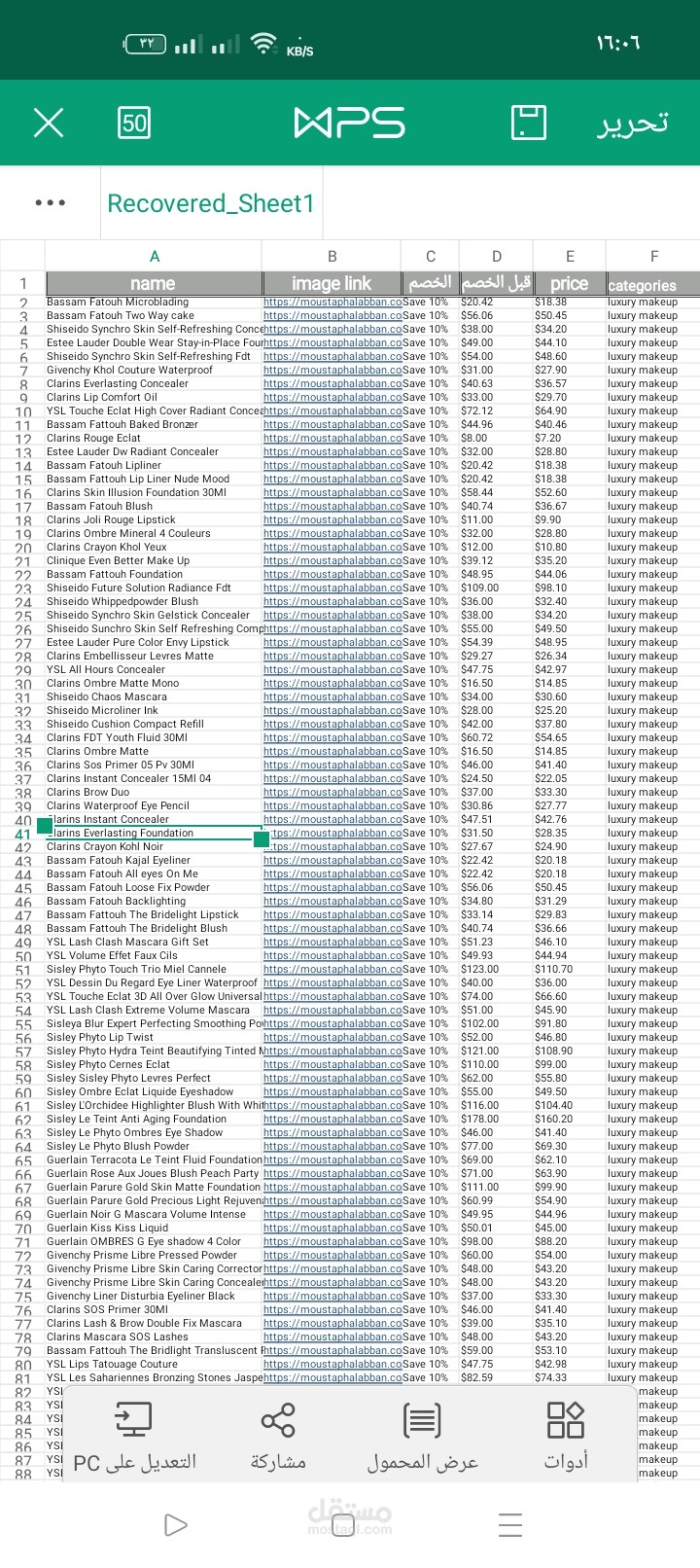Image resolution: width=700 pixels, height=1568 pixels.
Task: Open image link in Clarins Crayon Kohl Noir row
Action: (332, 846)
